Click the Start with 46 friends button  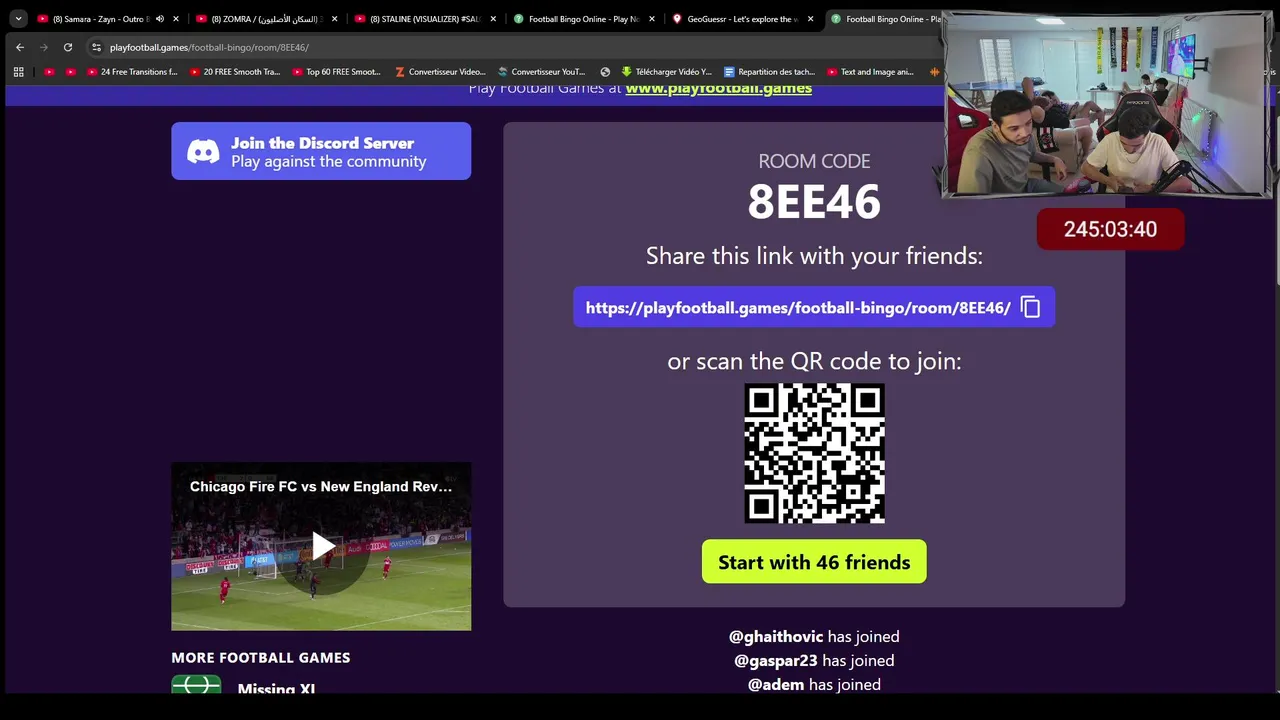click(x=814, y=562)
